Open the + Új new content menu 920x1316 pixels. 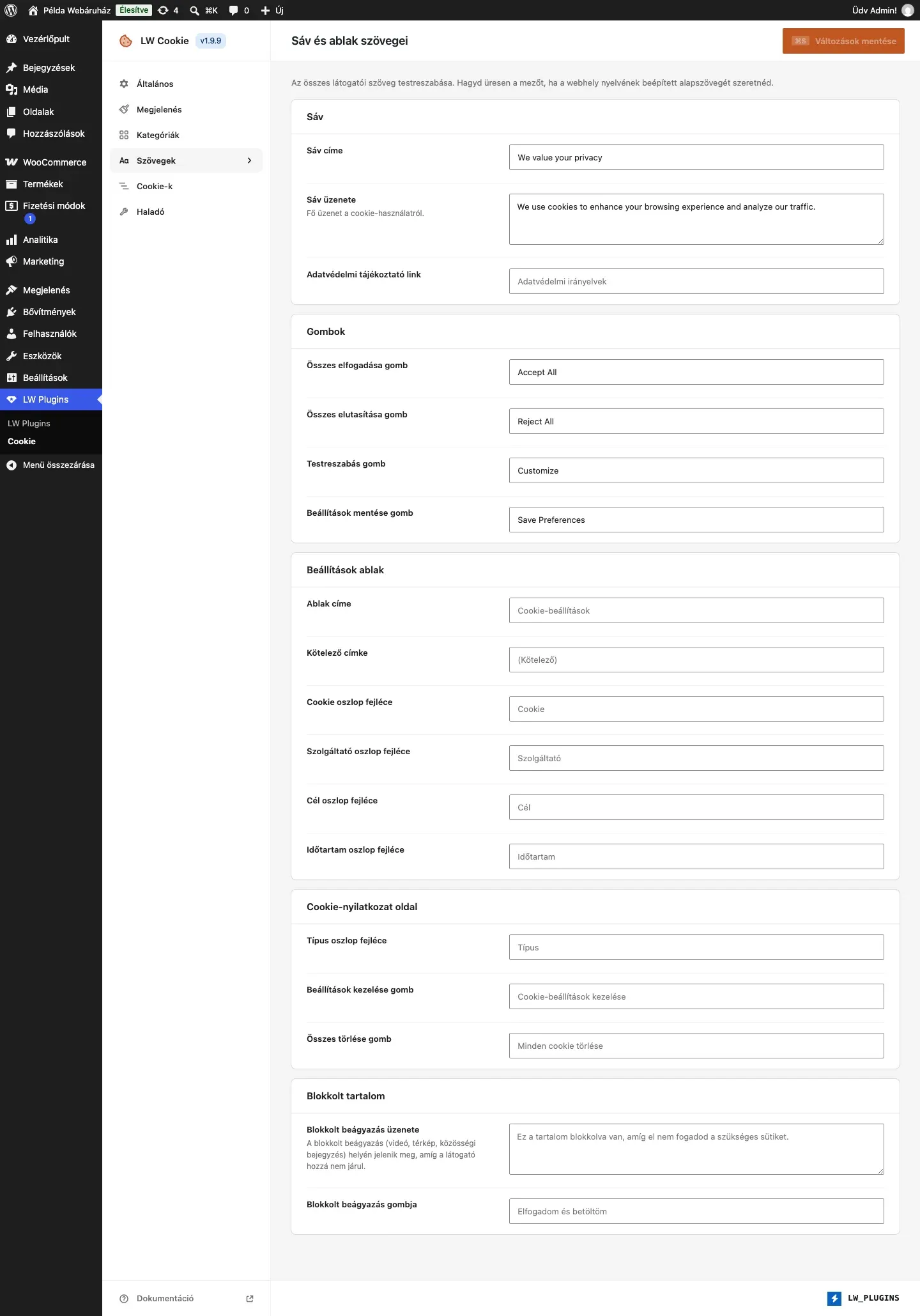[x=272, y=10]
